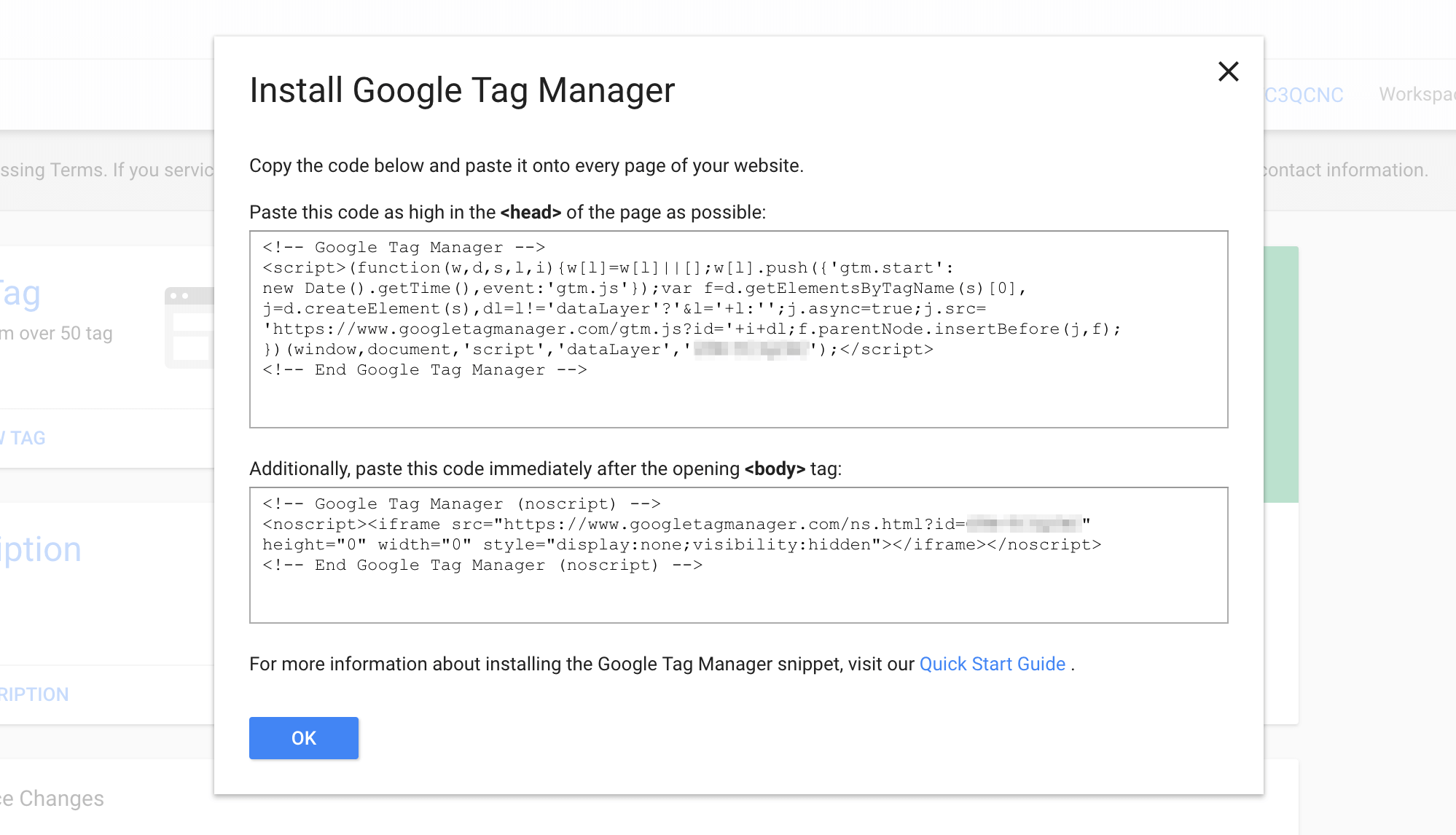The height and width of the screenshot is (835, 1456).
Task: Switch to the Workspace tab
Action: coord(1417,94)
